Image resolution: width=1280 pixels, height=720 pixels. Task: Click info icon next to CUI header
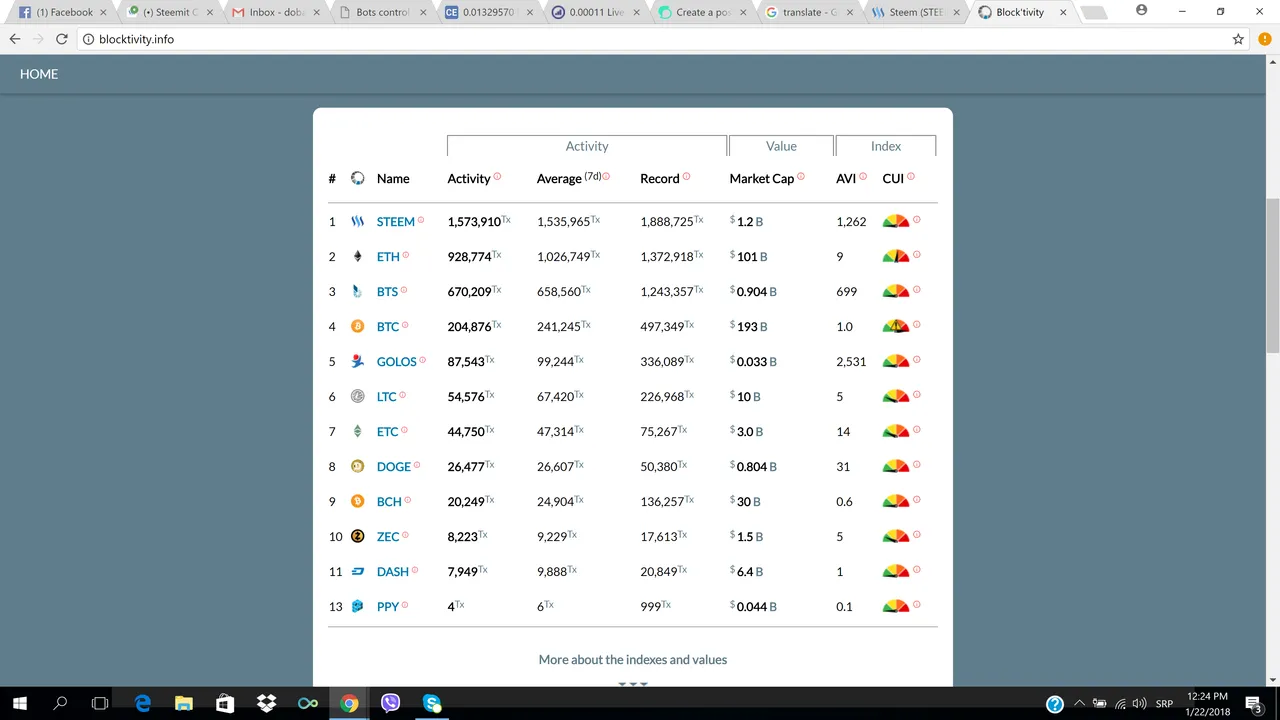click(x=910, y=176)
